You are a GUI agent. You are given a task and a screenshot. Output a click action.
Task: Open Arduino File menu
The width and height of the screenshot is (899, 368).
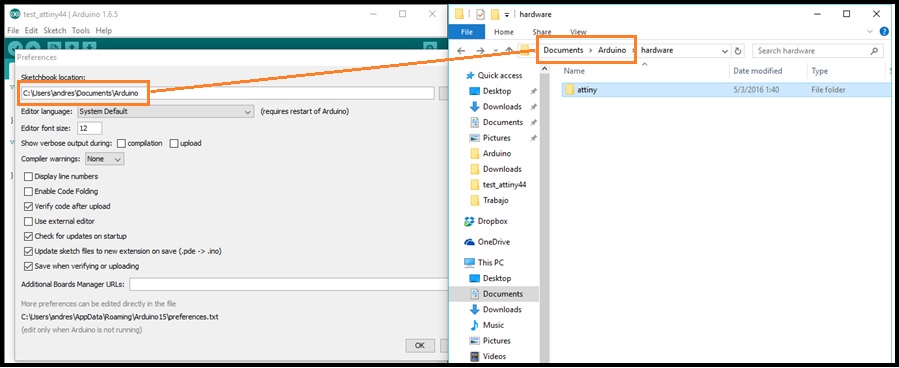coord(13,30)
